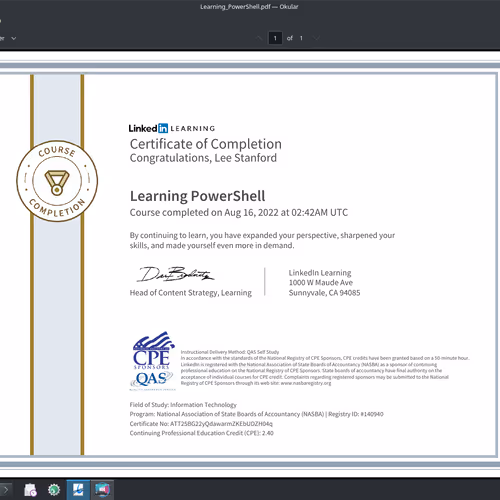The height and width of the screenshot is (500, 500).
Task: Click 'Field of Study: Information Technology' line
Action: point(183,405)
